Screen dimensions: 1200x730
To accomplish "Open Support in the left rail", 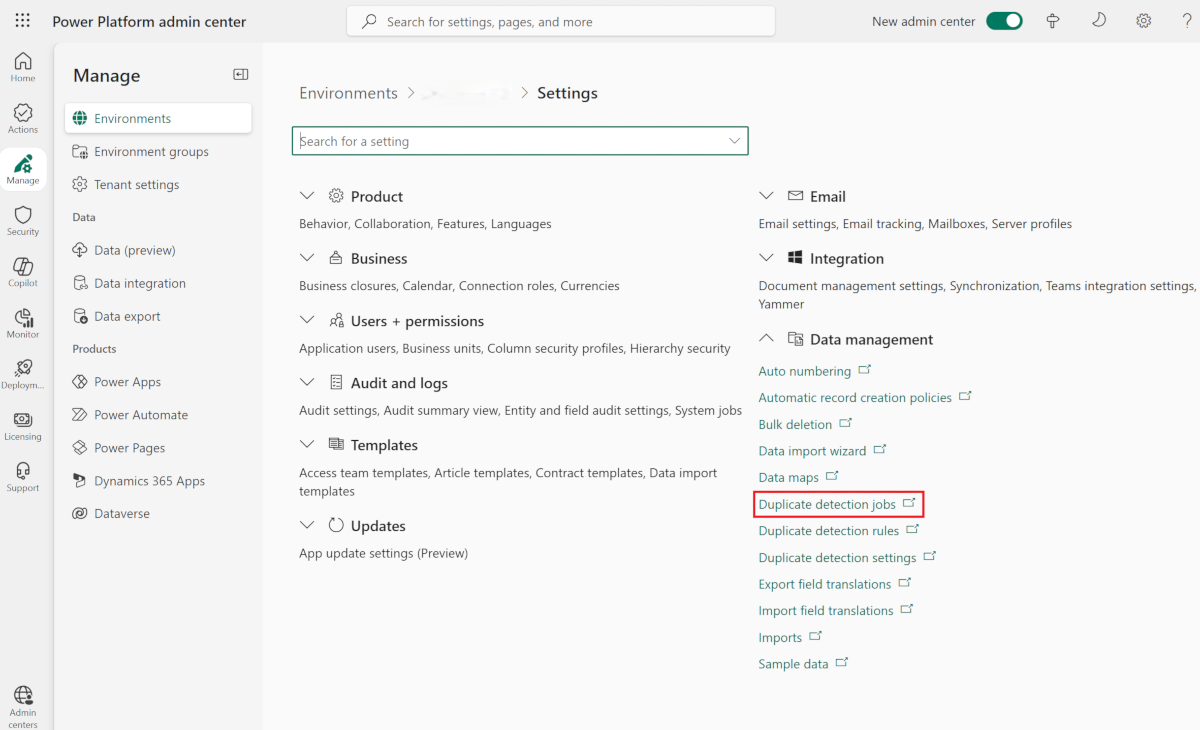I will (x=23, y=477).
